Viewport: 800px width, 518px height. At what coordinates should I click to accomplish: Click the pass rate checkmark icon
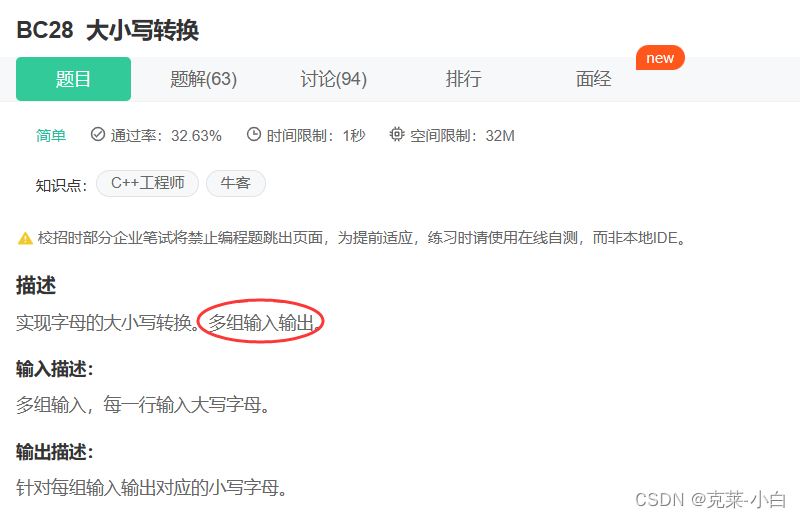[97, 134]
